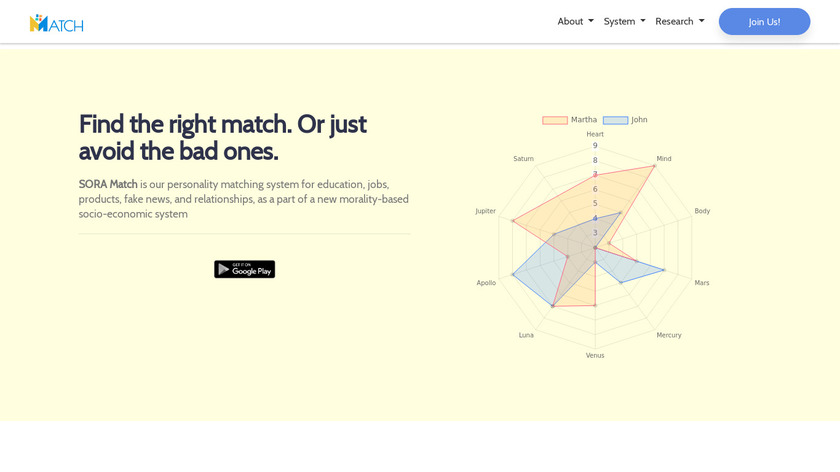Open the About dropdown menu
840x472 pixels.
coord(575,21)
